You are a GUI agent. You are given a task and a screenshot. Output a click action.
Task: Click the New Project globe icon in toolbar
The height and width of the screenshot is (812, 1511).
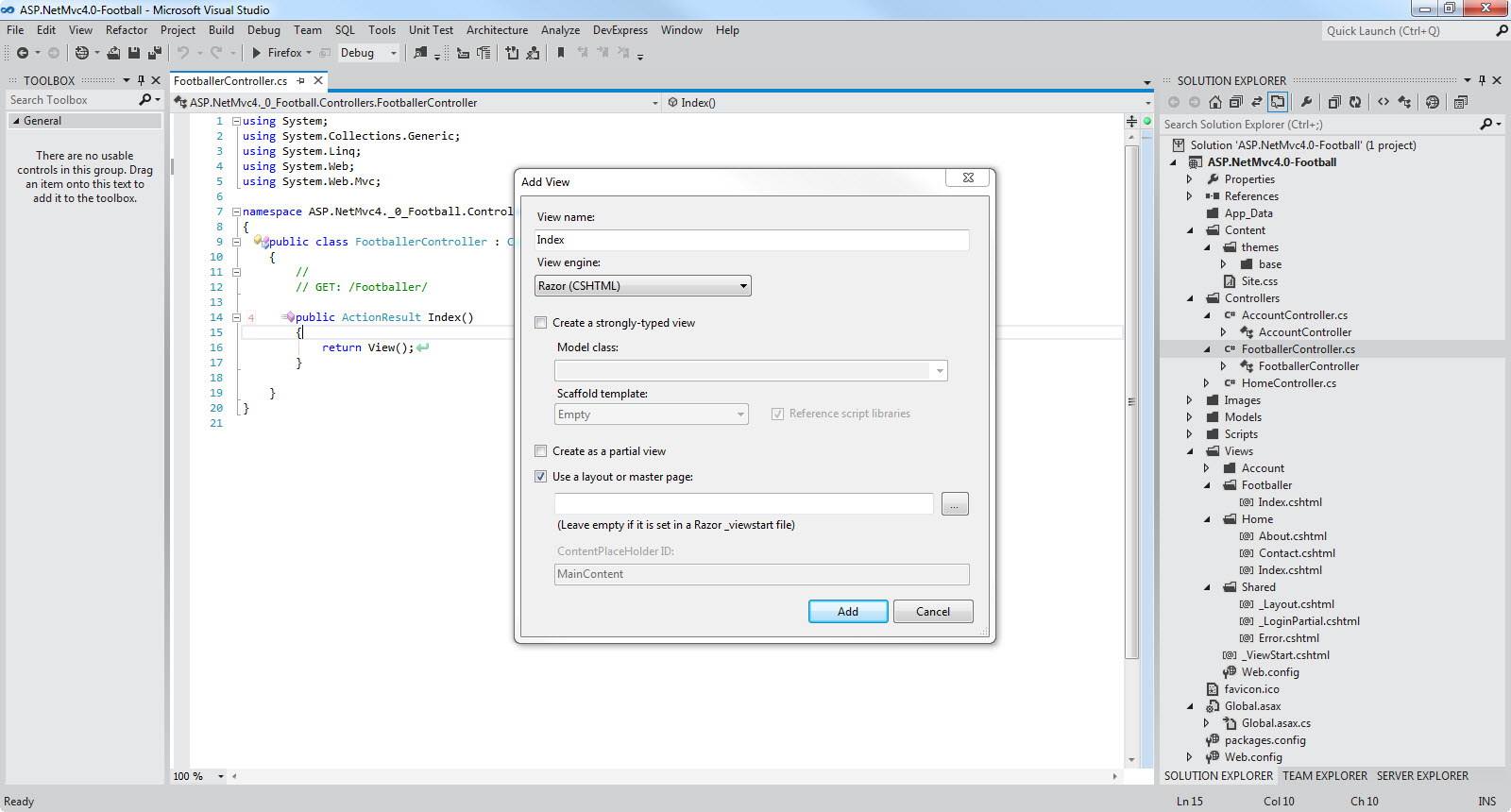point(82,53)
